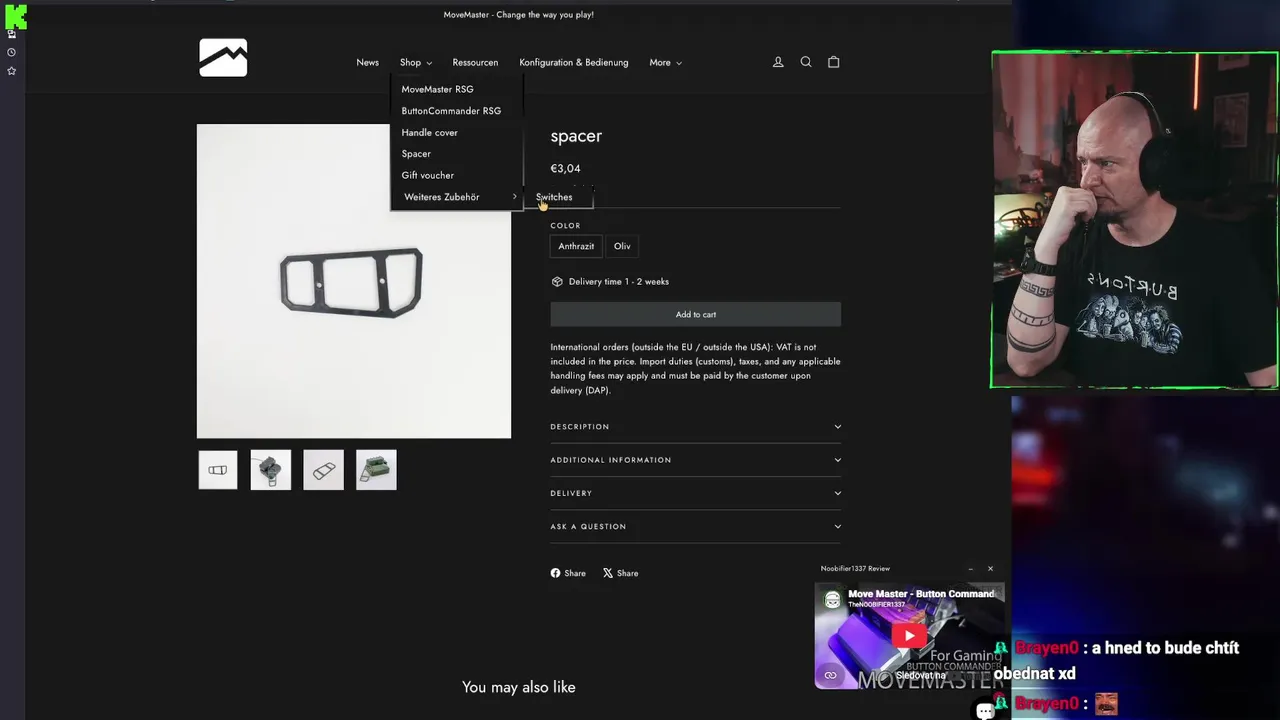This screenshot has height=720, width=1280.
Task: Close the Noobifier1337 Review popup
Action: [990, 569]
